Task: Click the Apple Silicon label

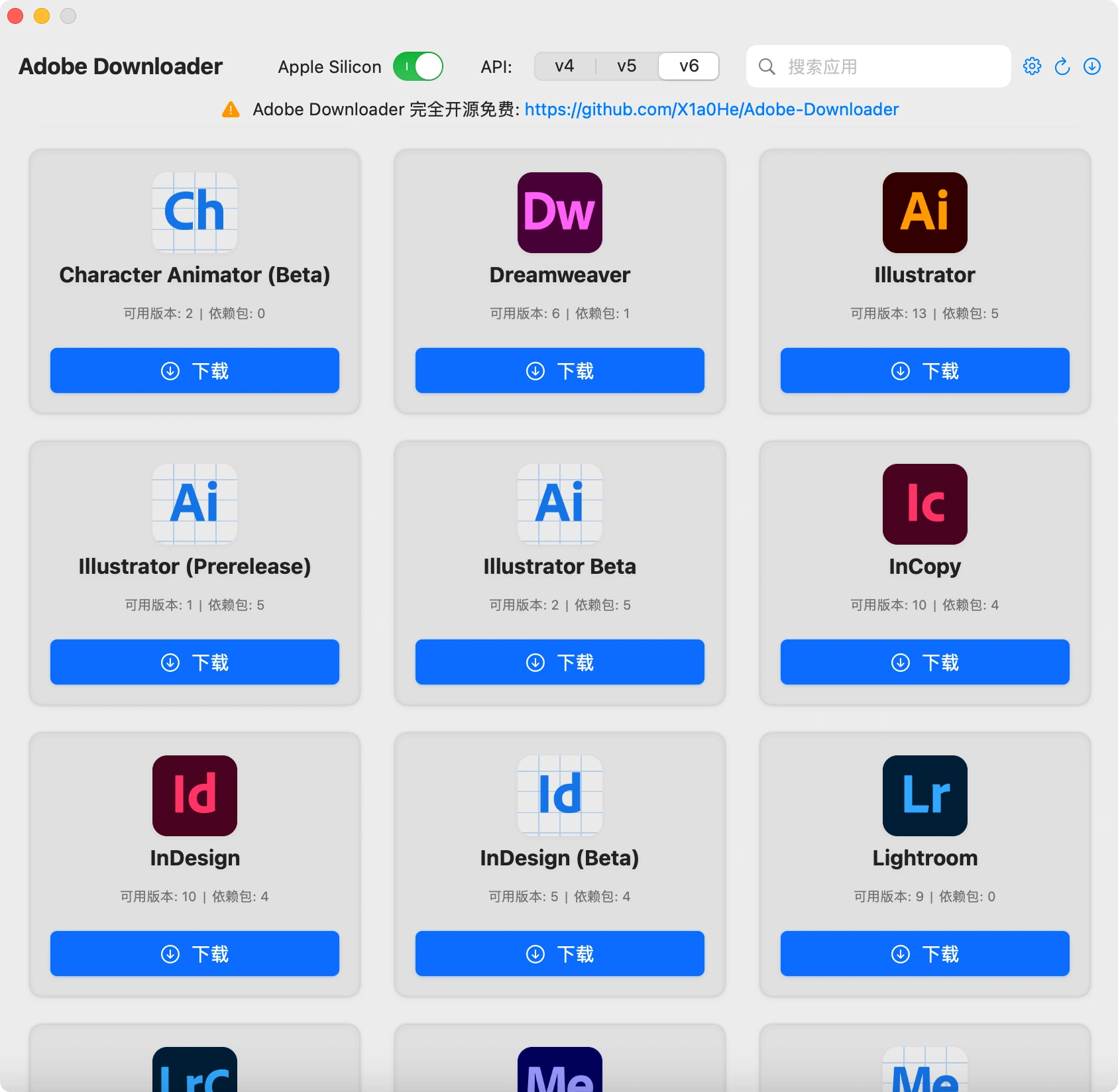Action: (x=330, y=67)
